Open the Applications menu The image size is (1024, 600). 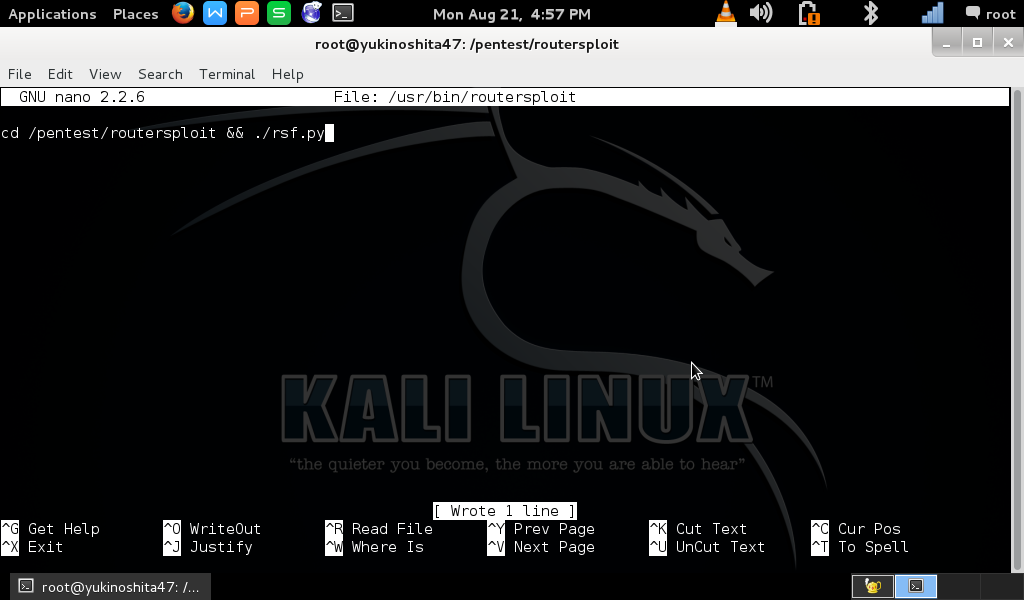point(52,14)
